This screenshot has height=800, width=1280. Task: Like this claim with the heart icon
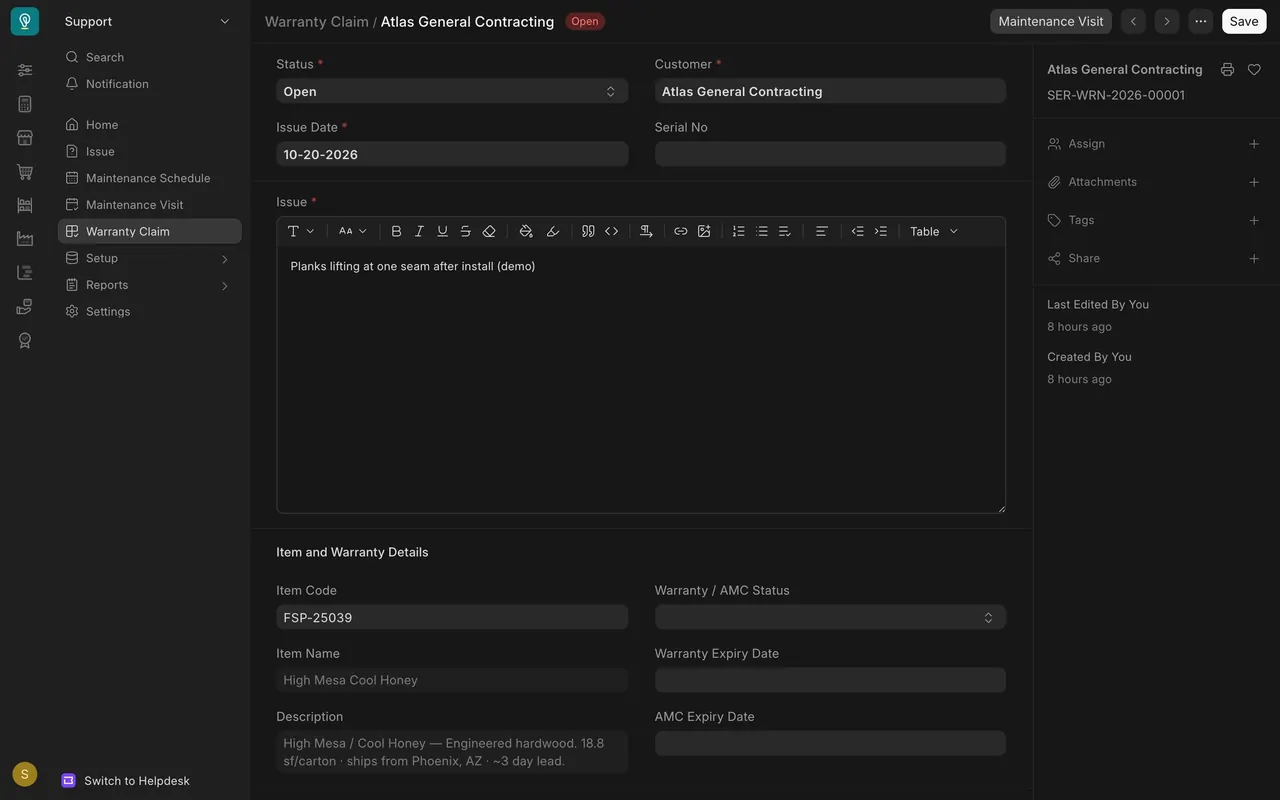click(x=1254, y=70)
